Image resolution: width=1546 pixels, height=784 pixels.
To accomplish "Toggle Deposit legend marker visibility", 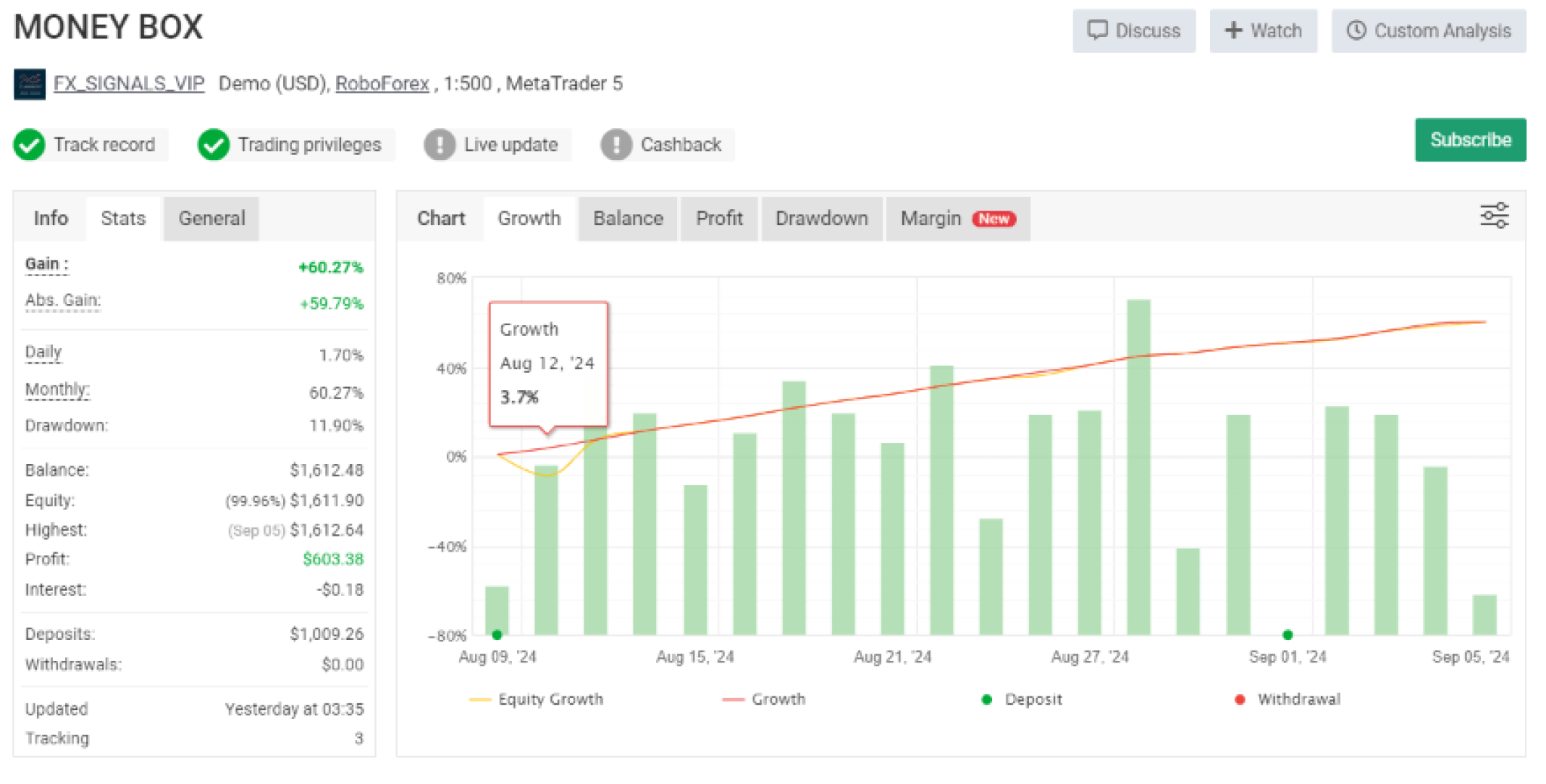I will click(1021, 699).
